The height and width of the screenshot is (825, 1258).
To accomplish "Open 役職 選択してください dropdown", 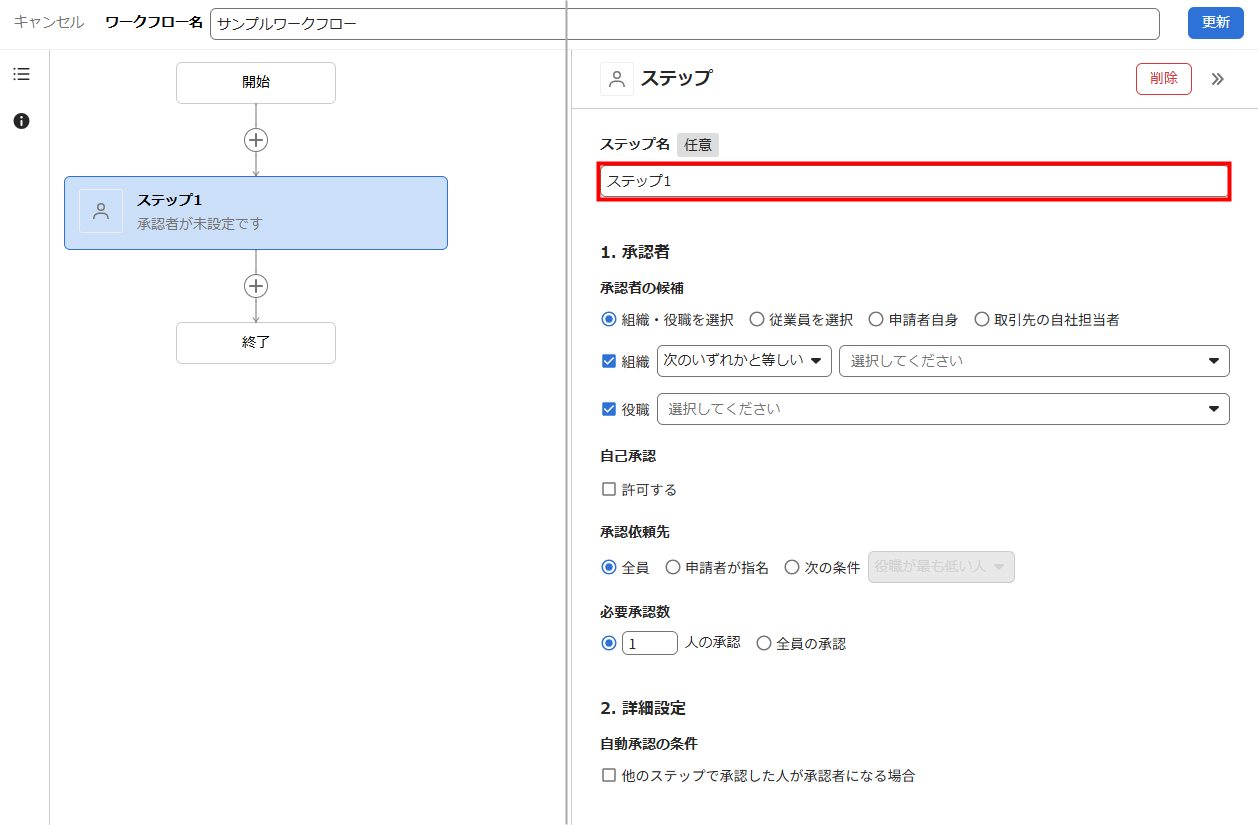I will [942, 409].
